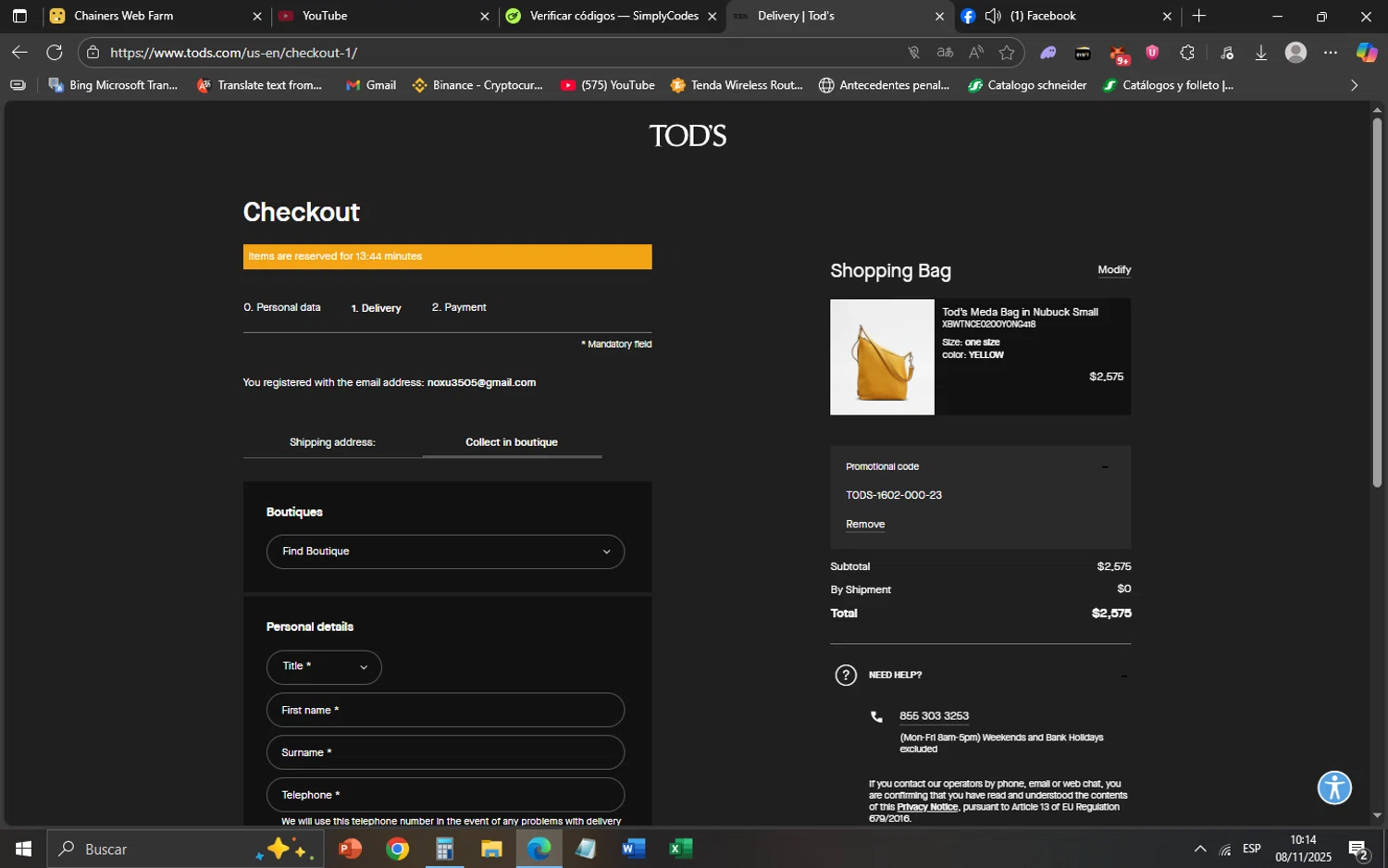
Task: Open the Edge extensions puzzle icon
Action: [1187, 53]
